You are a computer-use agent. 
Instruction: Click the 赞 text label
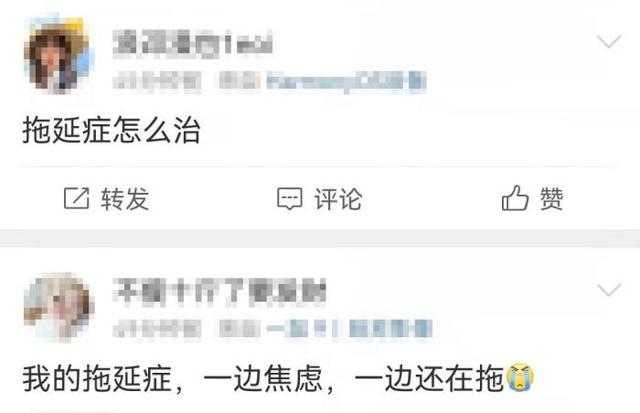pos(551,199)
